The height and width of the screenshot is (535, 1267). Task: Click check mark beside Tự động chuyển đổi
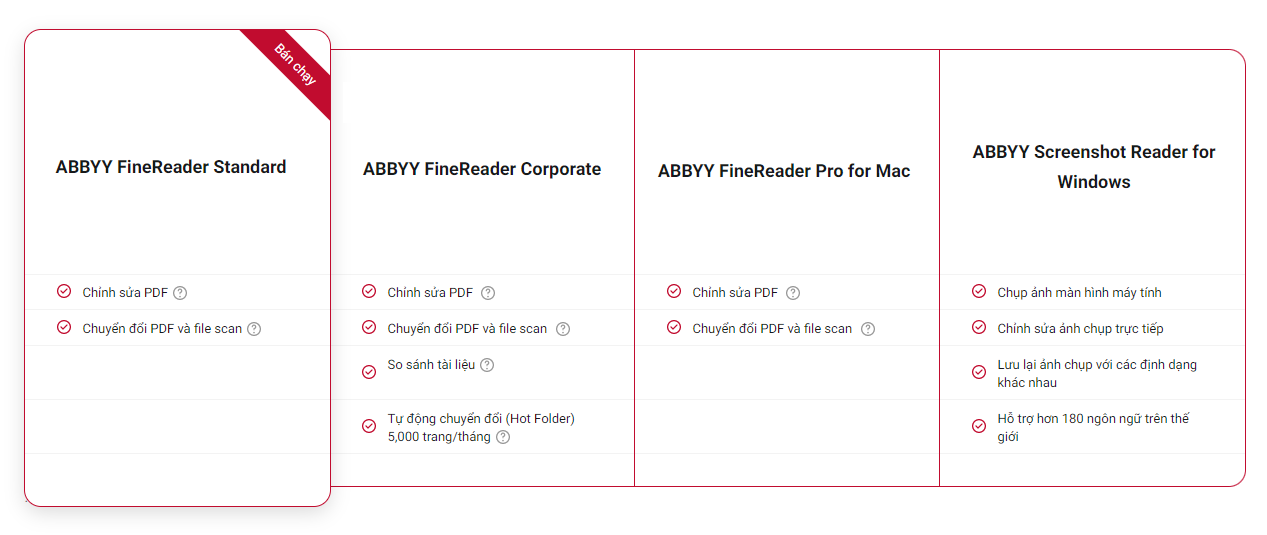pos(369,426)
